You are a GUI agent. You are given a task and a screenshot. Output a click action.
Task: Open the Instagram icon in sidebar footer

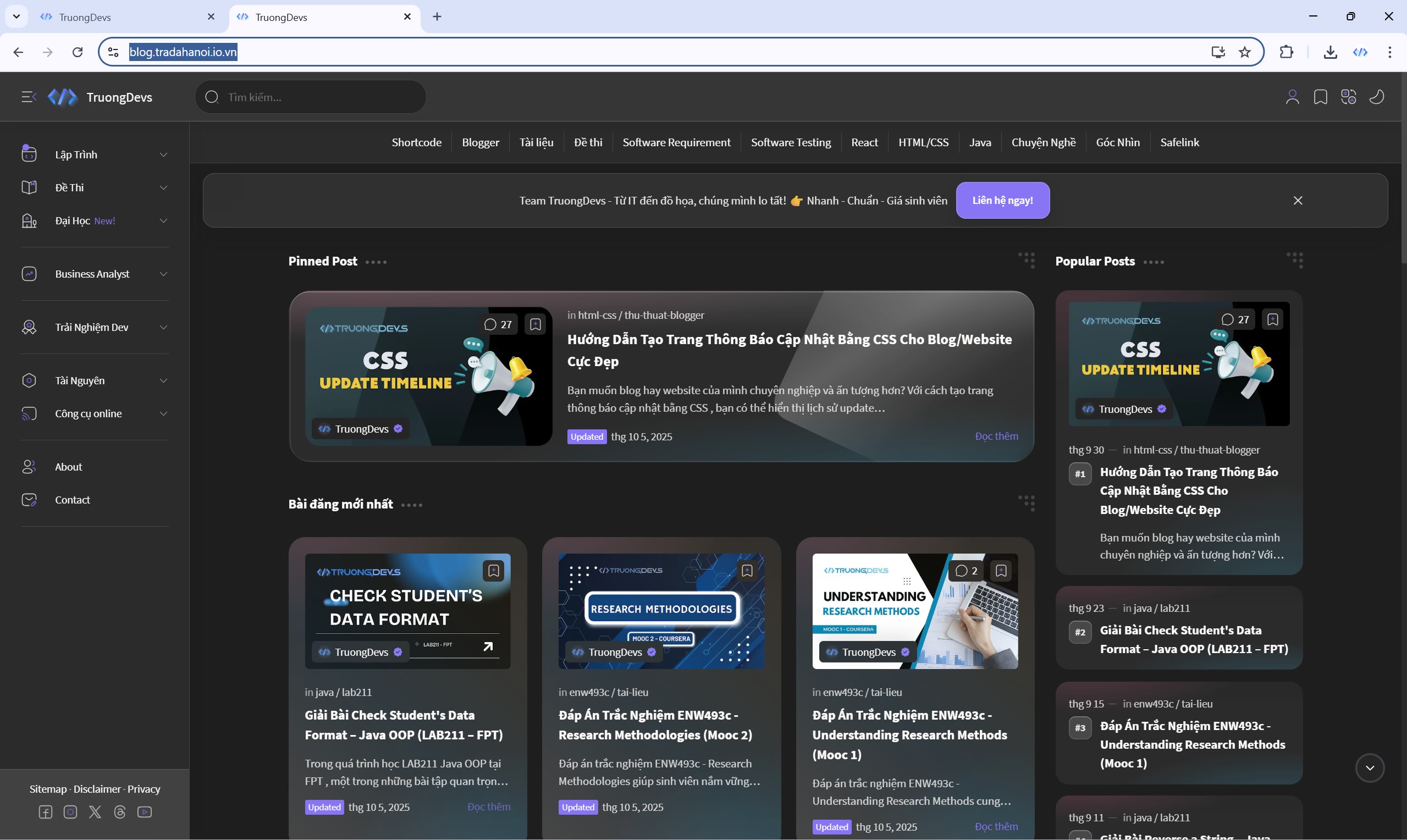(x=70, y=813)
